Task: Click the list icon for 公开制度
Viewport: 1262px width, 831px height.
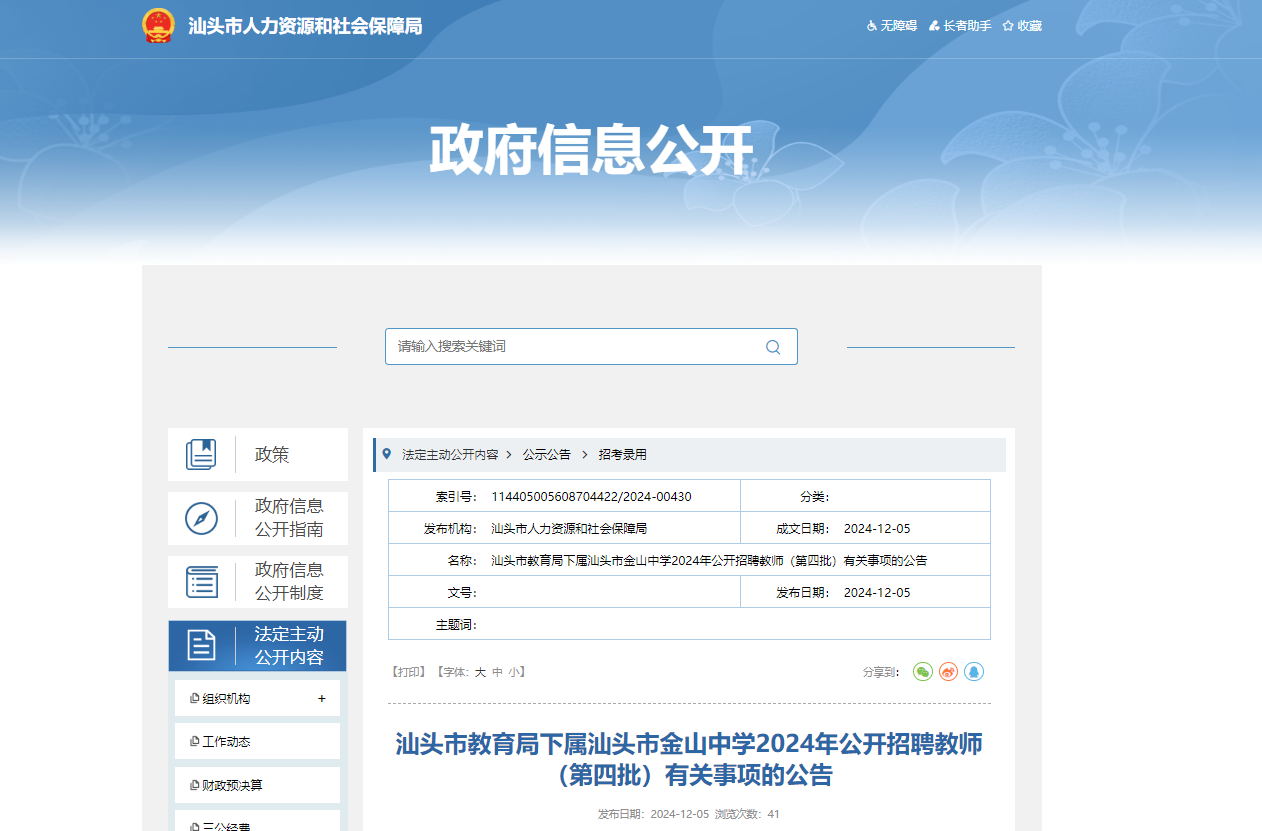Action: (x=201, y=582)
